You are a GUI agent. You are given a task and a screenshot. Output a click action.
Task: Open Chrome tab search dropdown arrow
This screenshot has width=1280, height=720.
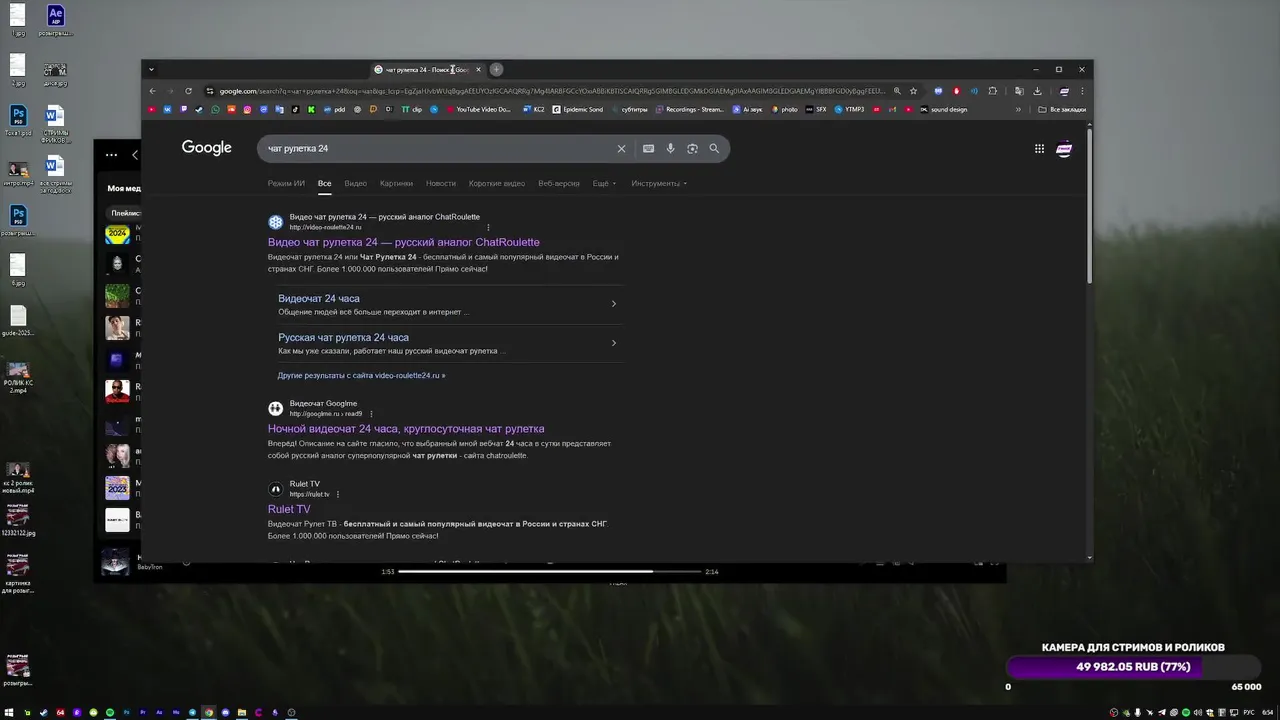pos(151,70)
